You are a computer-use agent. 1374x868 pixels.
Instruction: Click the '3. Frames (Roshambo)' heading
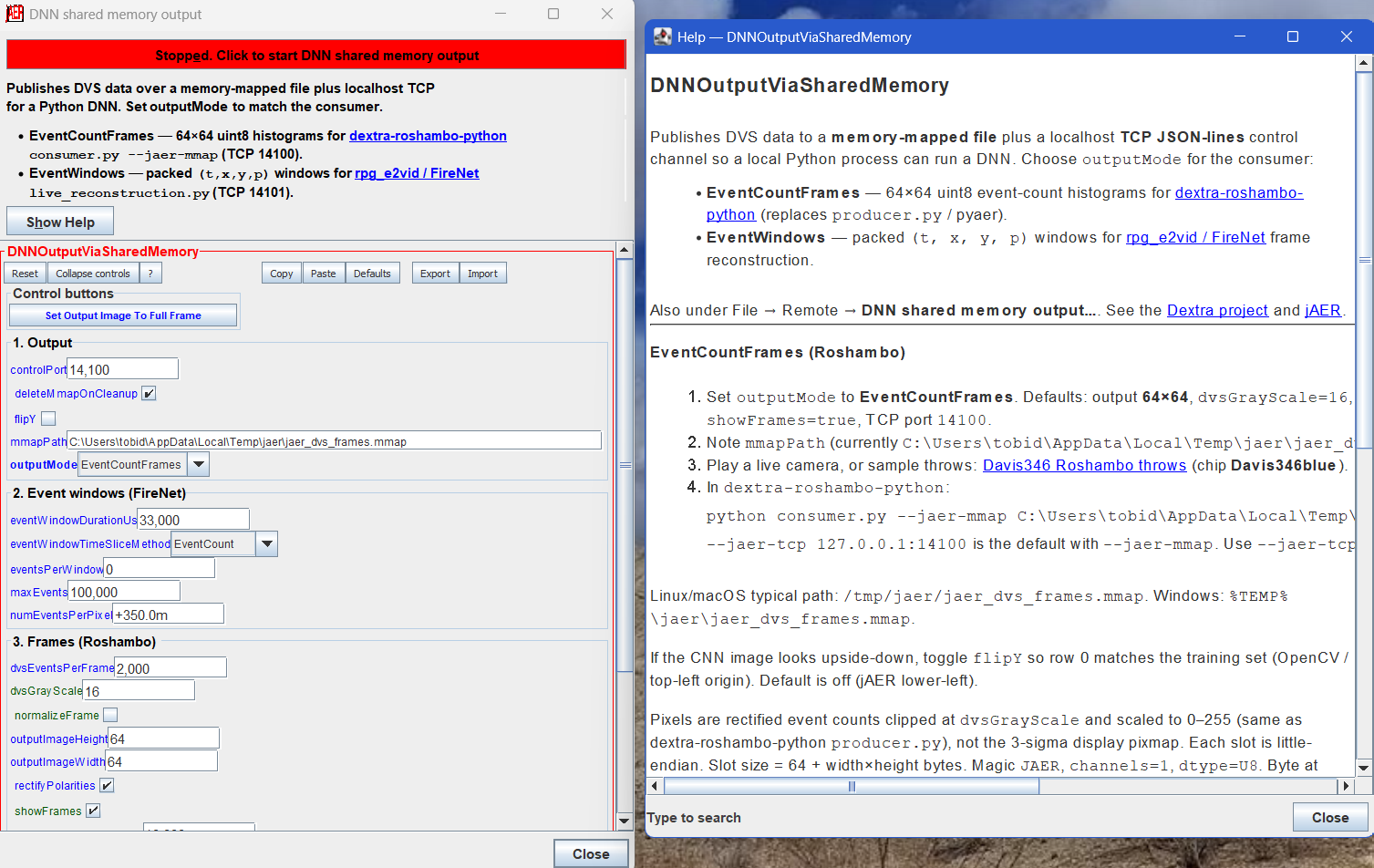85,642
